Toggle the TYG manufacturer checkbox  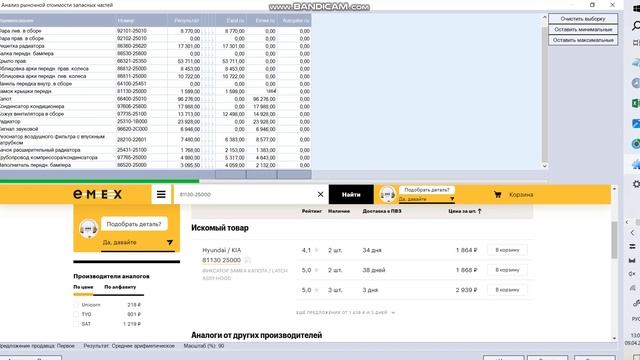(76, 314)
